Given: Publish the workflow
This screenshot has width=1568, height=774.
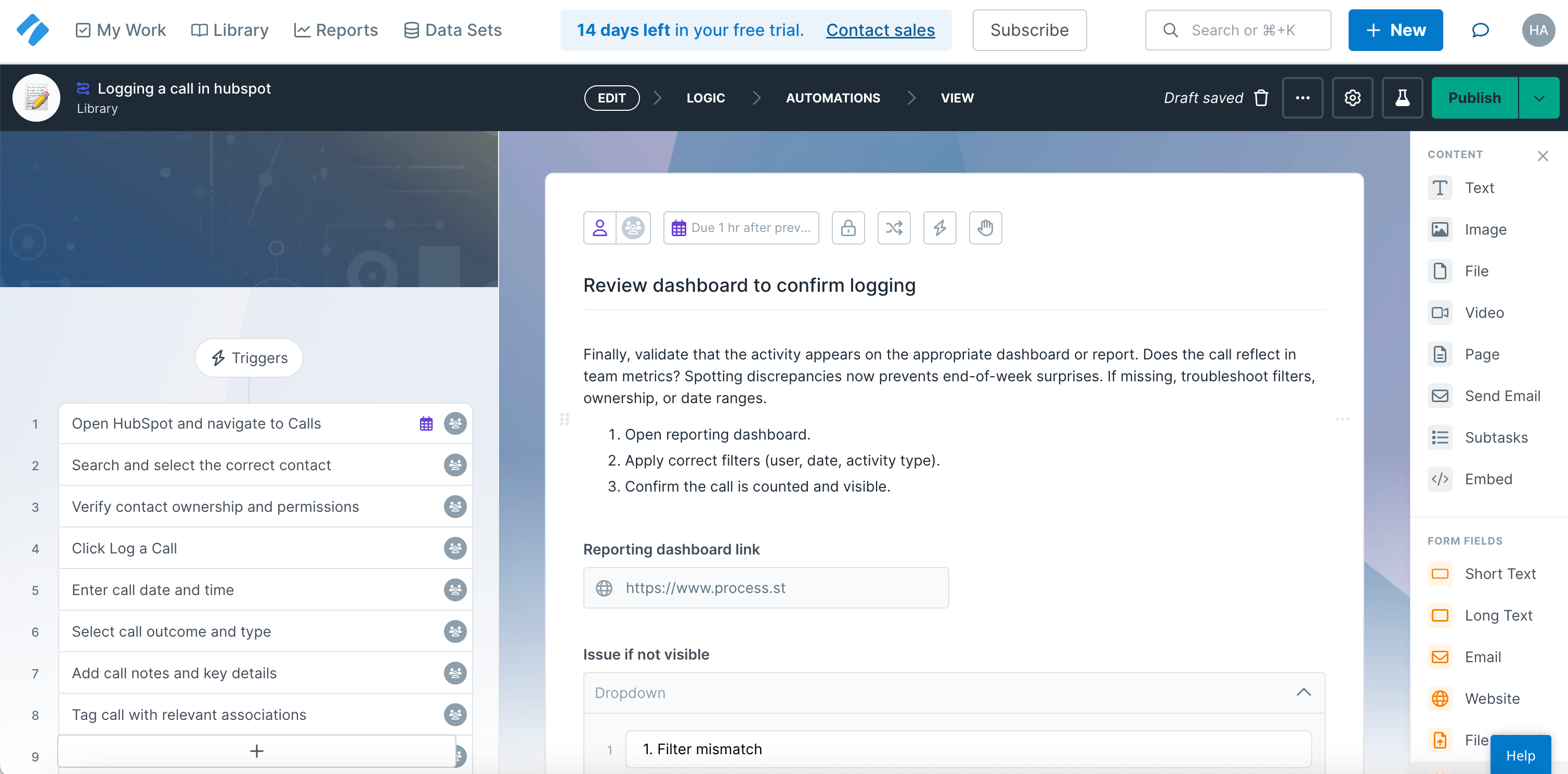Looking at the screenshot, I should [x=1474, y=97].
